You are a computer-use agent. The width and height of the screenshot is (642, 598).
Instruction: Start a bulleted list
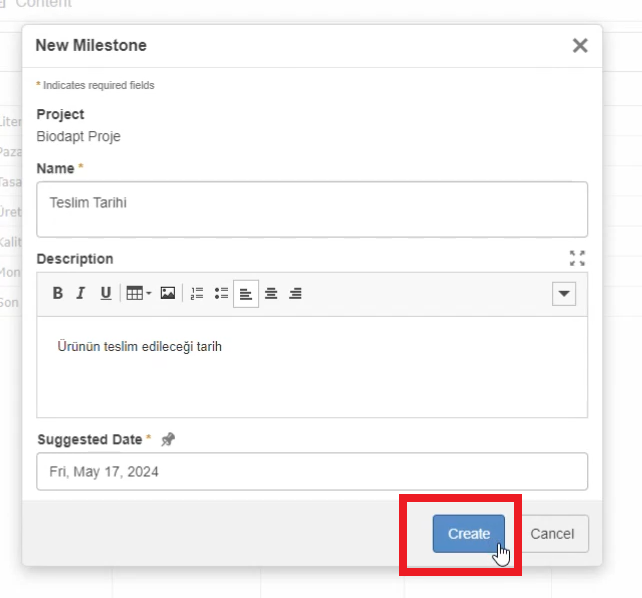click(x=221, y=293)
